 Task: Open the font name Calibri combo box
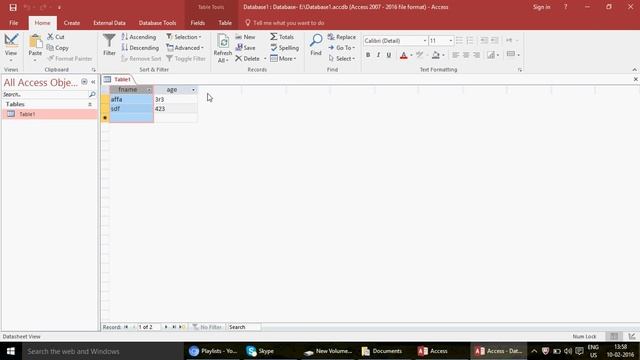click(x=395, y=41)
